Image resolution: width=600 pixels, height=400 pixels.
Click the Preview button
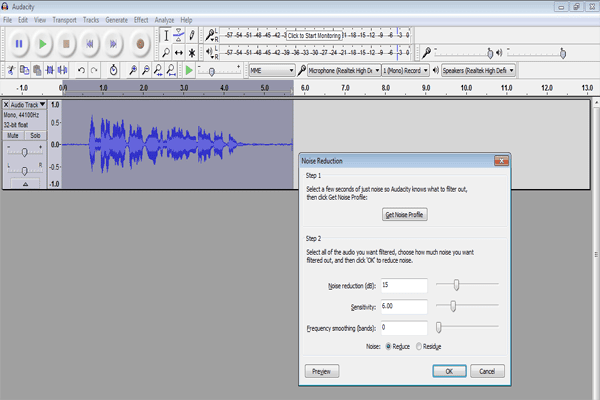[x=322, y=371]
